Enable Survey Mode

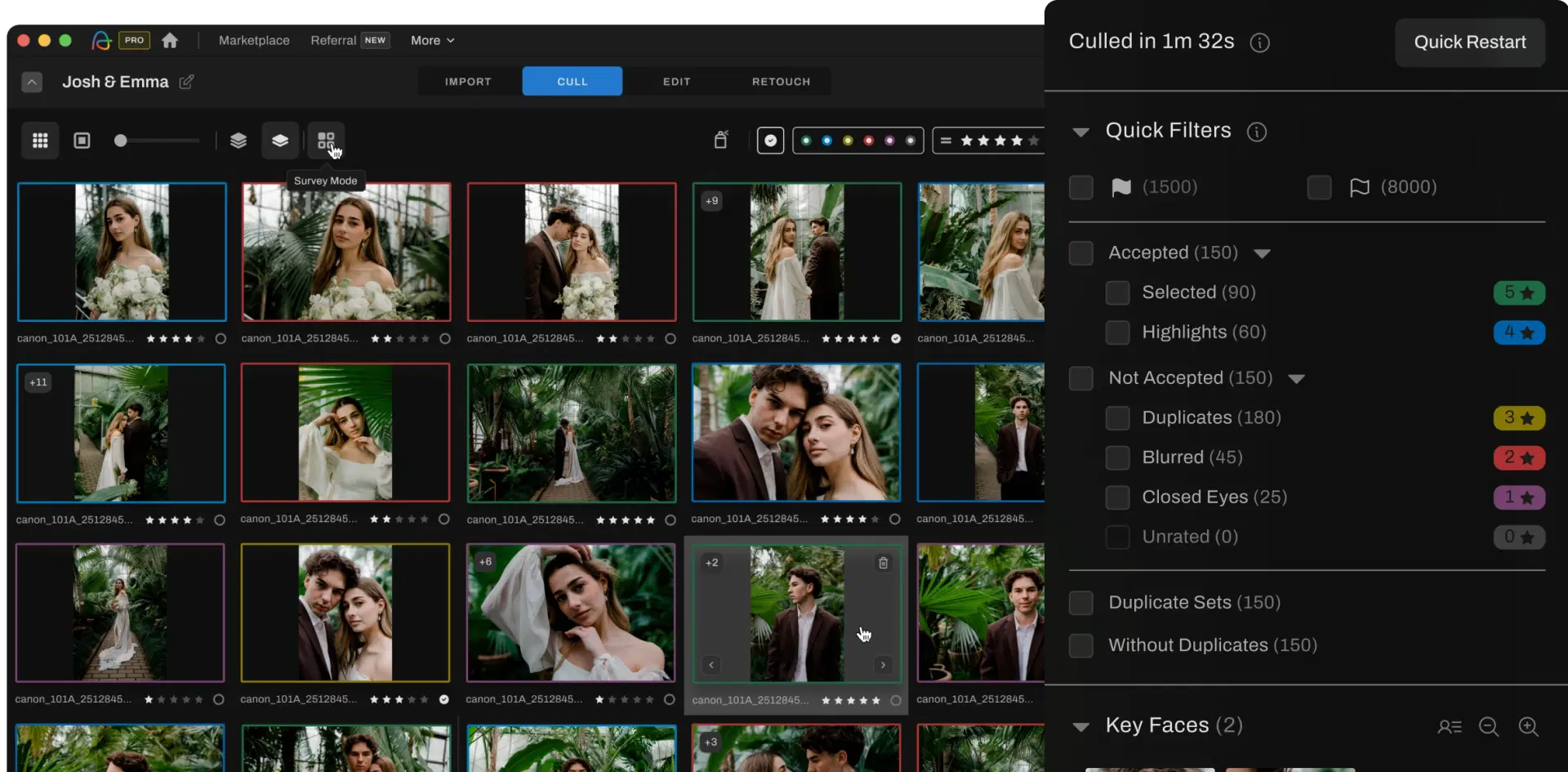coord(326,141)
